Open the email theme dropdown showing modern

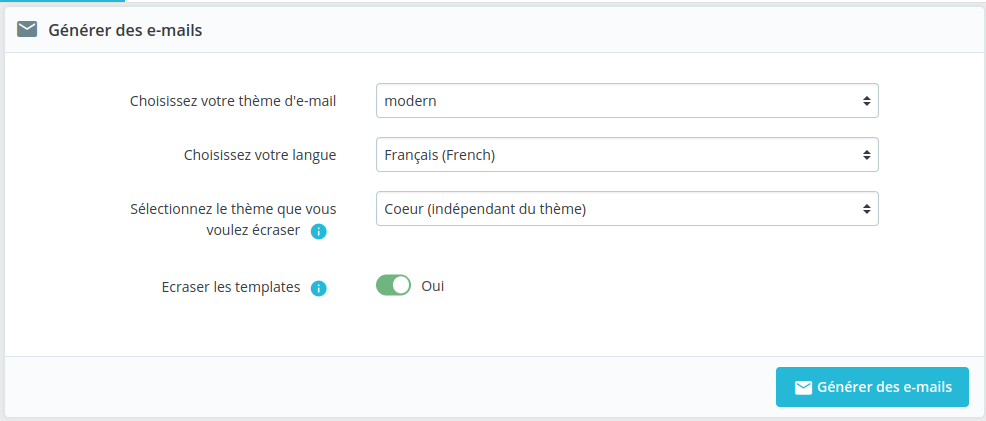pos(627,101)
